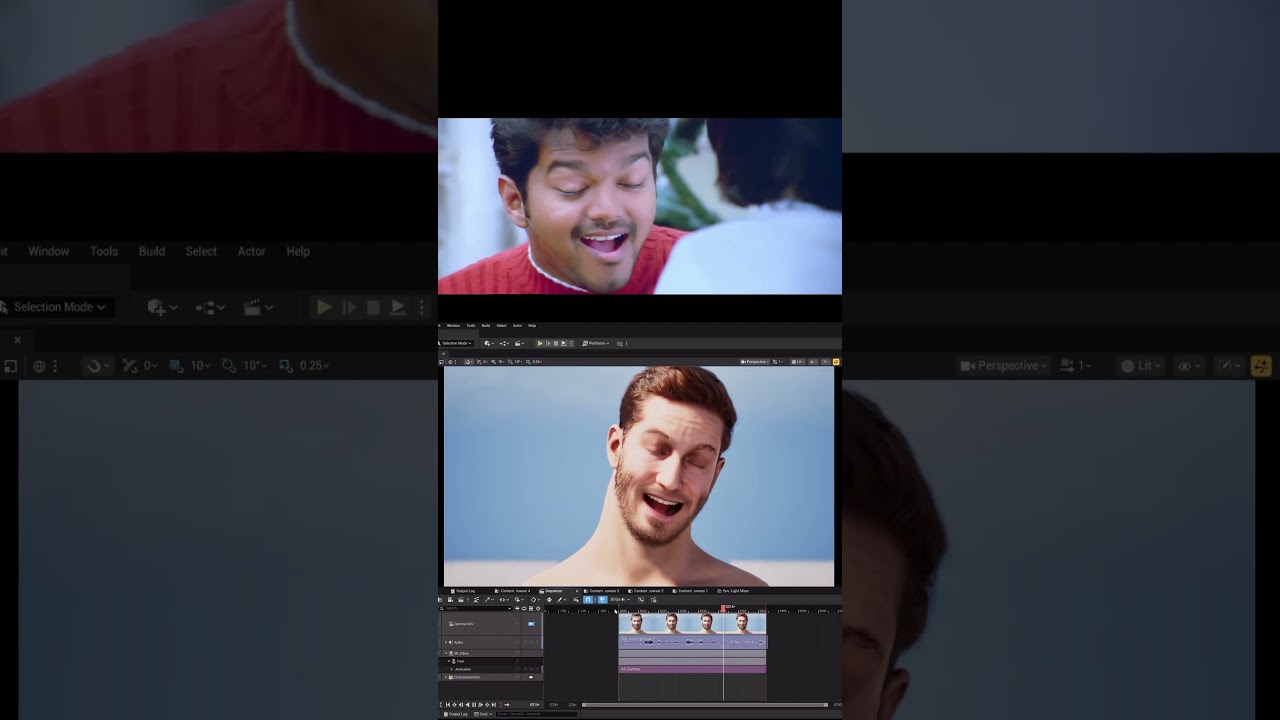Select the audio waveform clip
Image resolution: width=1280 pixels, height=720 pixels.
point(692,642)
